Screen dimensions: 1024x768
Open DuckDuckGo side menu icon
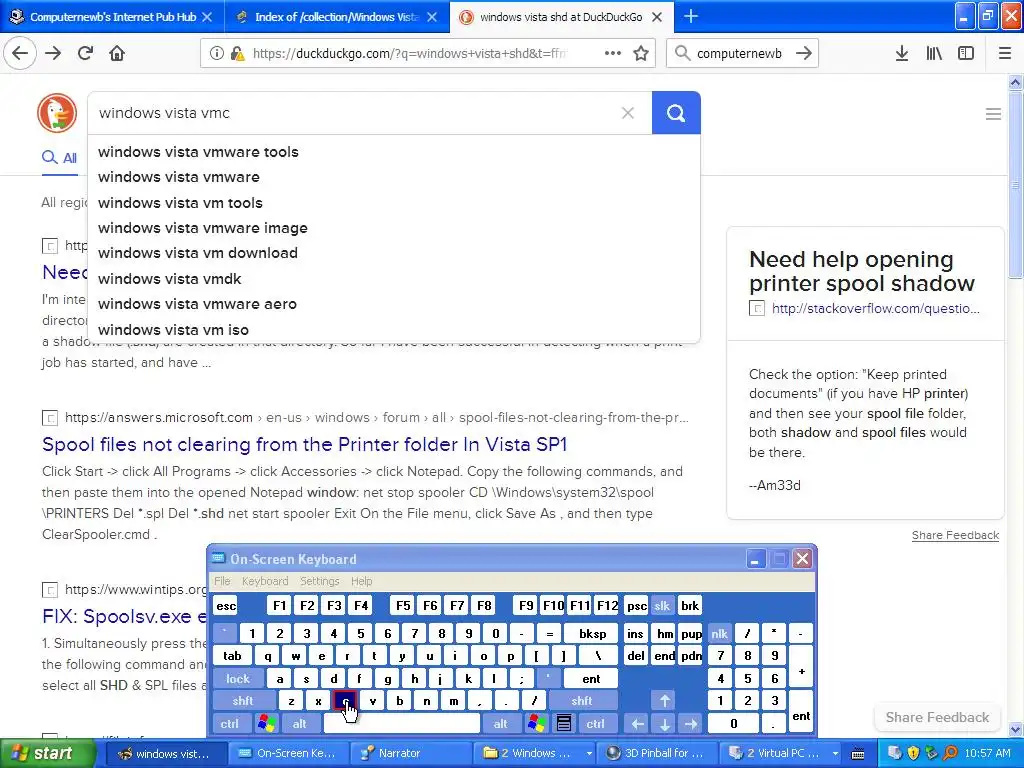click(993, 114)
